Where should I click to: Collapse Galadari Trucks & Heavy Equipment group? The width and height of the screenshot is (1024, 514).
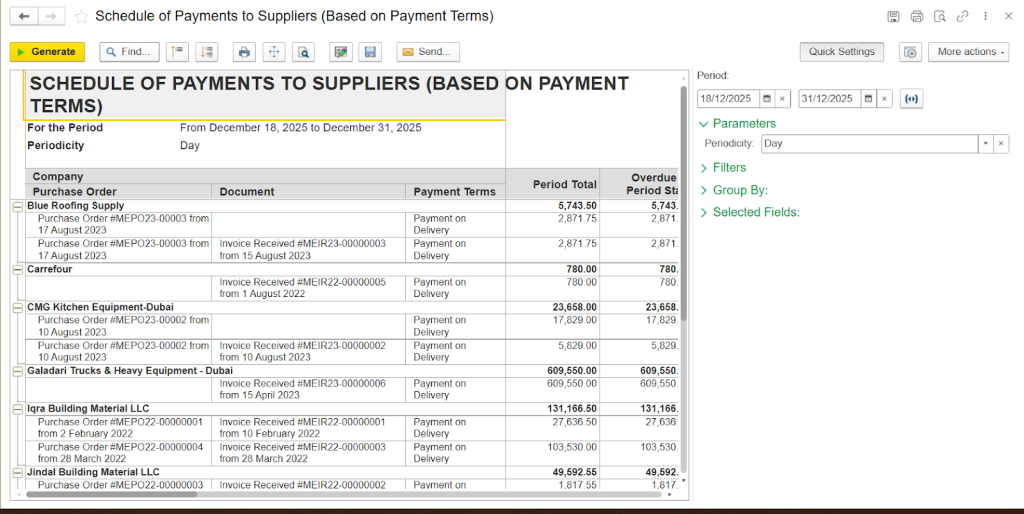click(18, 371)
